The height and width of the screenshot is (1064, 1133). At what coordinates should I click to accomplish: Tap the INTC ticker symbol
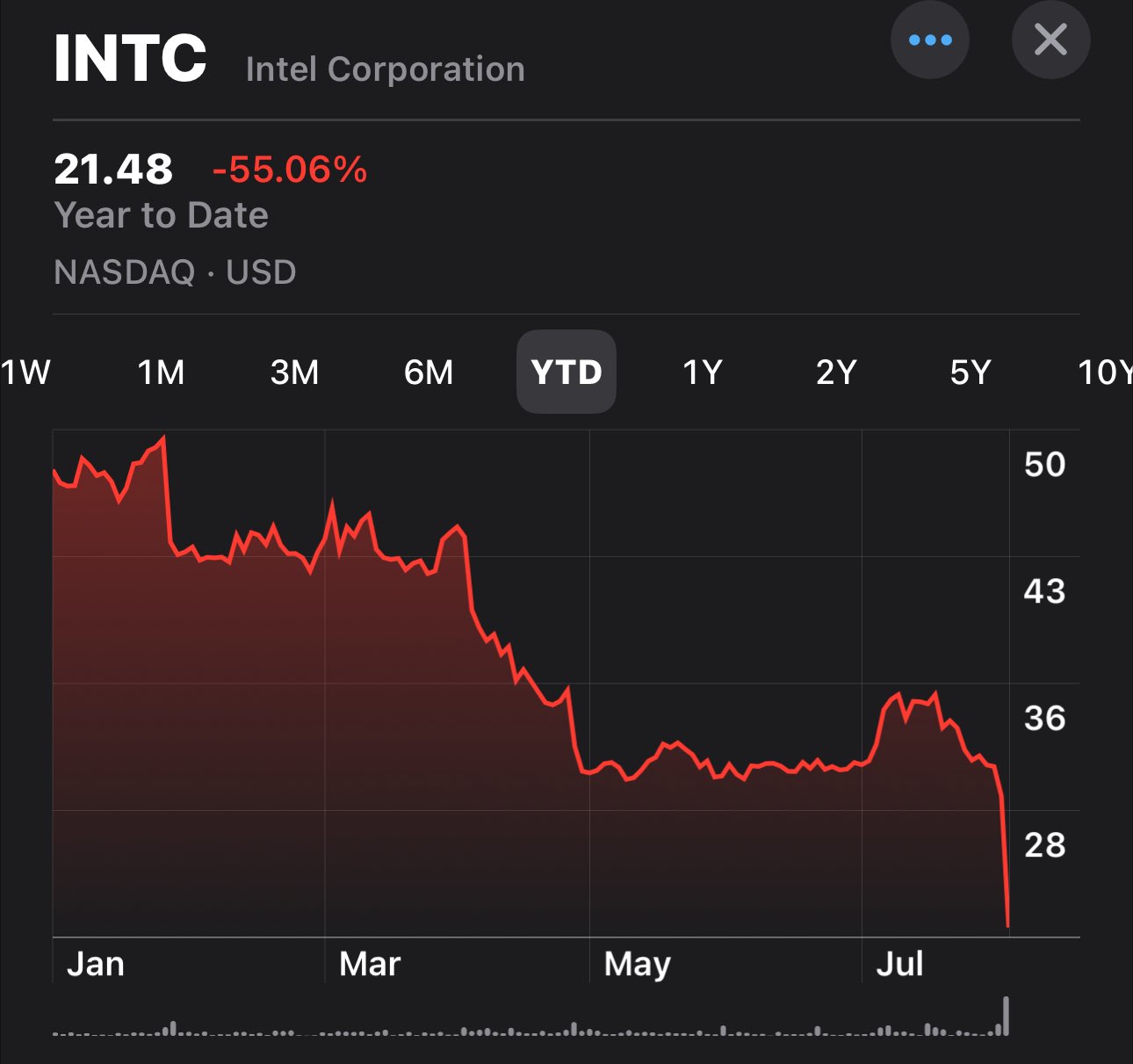[x=130, y=59]
